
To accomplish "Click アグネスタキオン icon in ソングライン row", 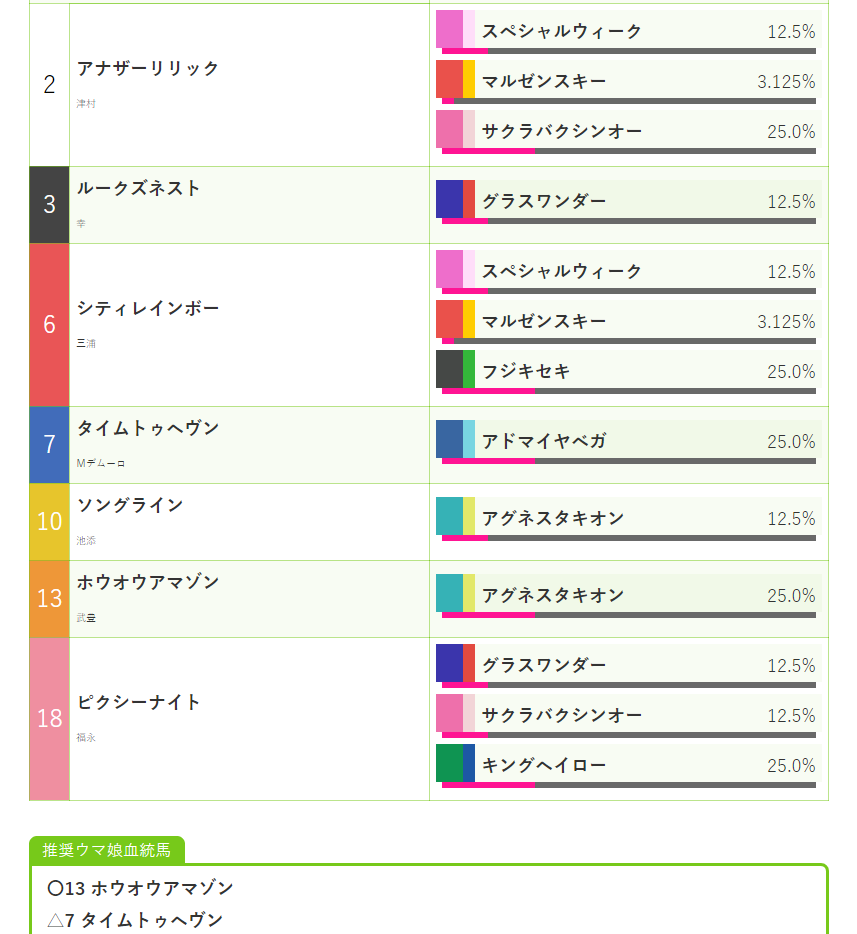I will (455, 516).
